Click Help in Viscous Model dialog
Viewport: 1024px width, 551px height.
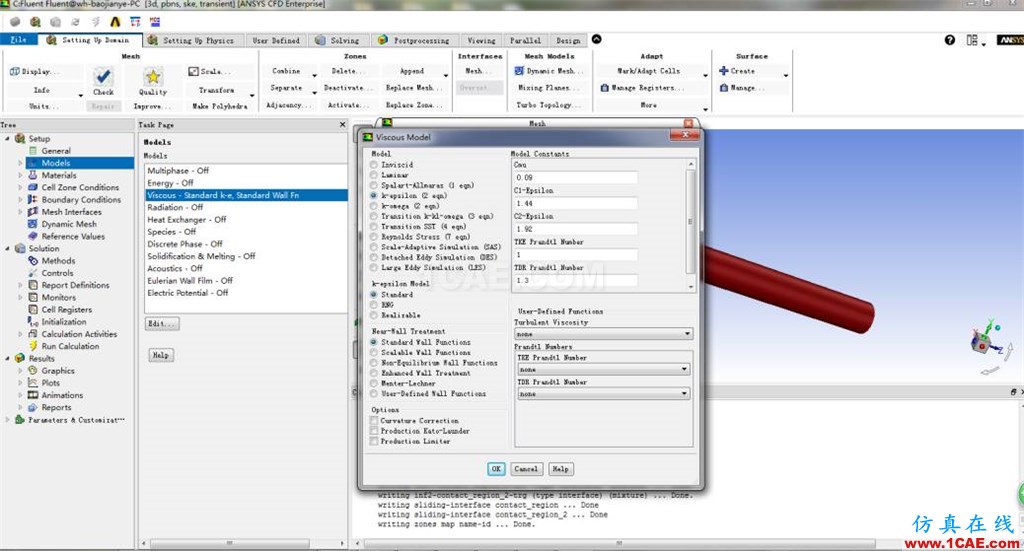pos(560,469)
